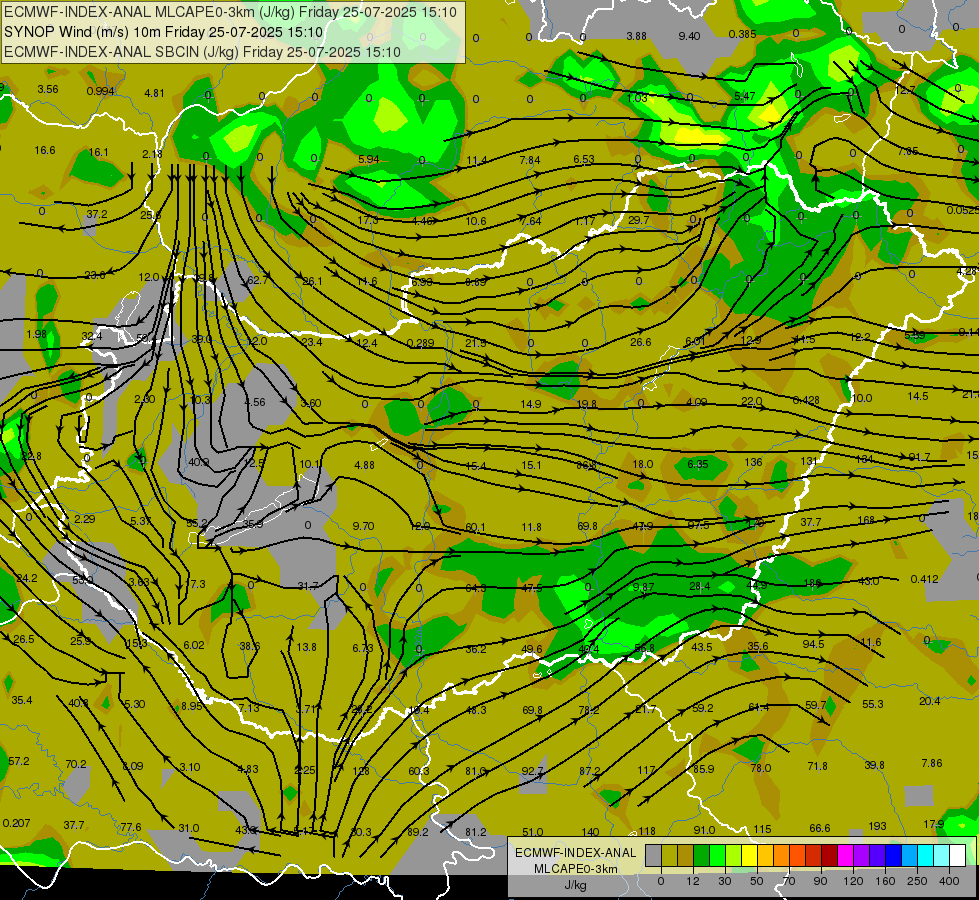Click the '120' tick label in the legend
The height and width of the screenshot is (900, 979).
pyautogui.click(x=853, y=881)
